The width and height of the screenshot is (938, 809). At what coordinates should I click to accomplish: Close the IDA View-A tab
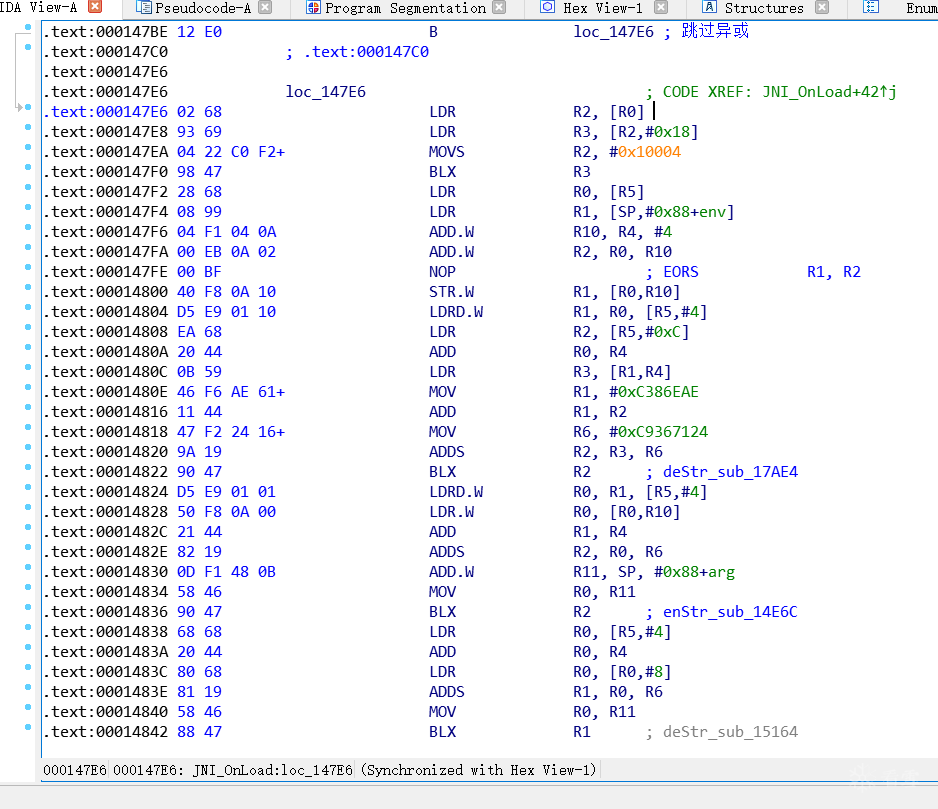[95, 7]
